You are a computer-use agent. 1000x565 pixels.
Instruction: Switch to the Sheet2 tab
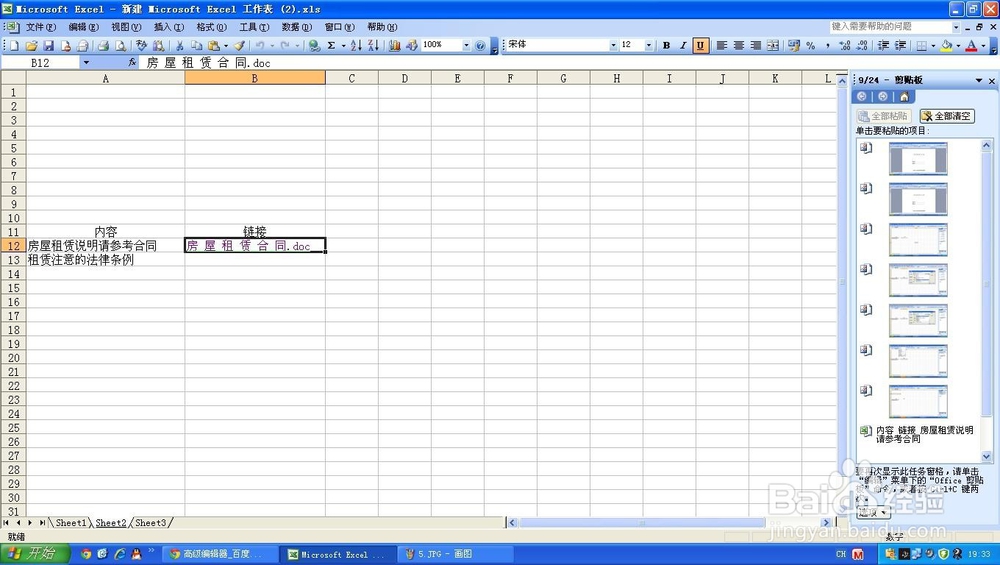coord(111,523)
